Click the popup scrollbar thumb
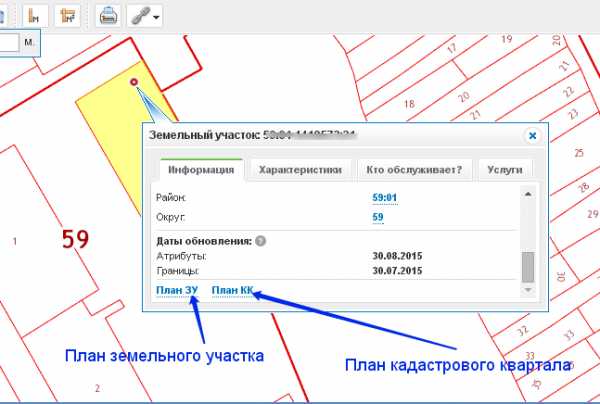The width and height of the screenshot is (600, 404). (528, 267)
